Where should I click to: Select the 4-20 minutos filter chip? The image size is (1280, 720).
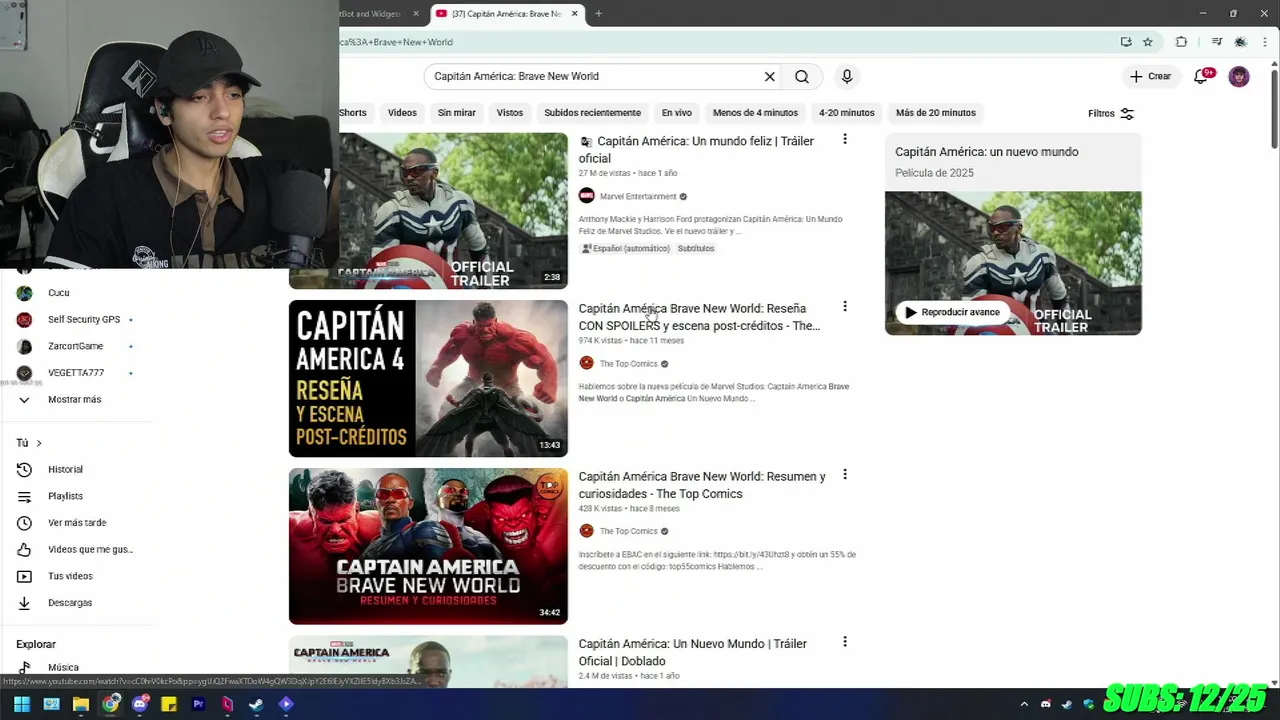[846, 112]
